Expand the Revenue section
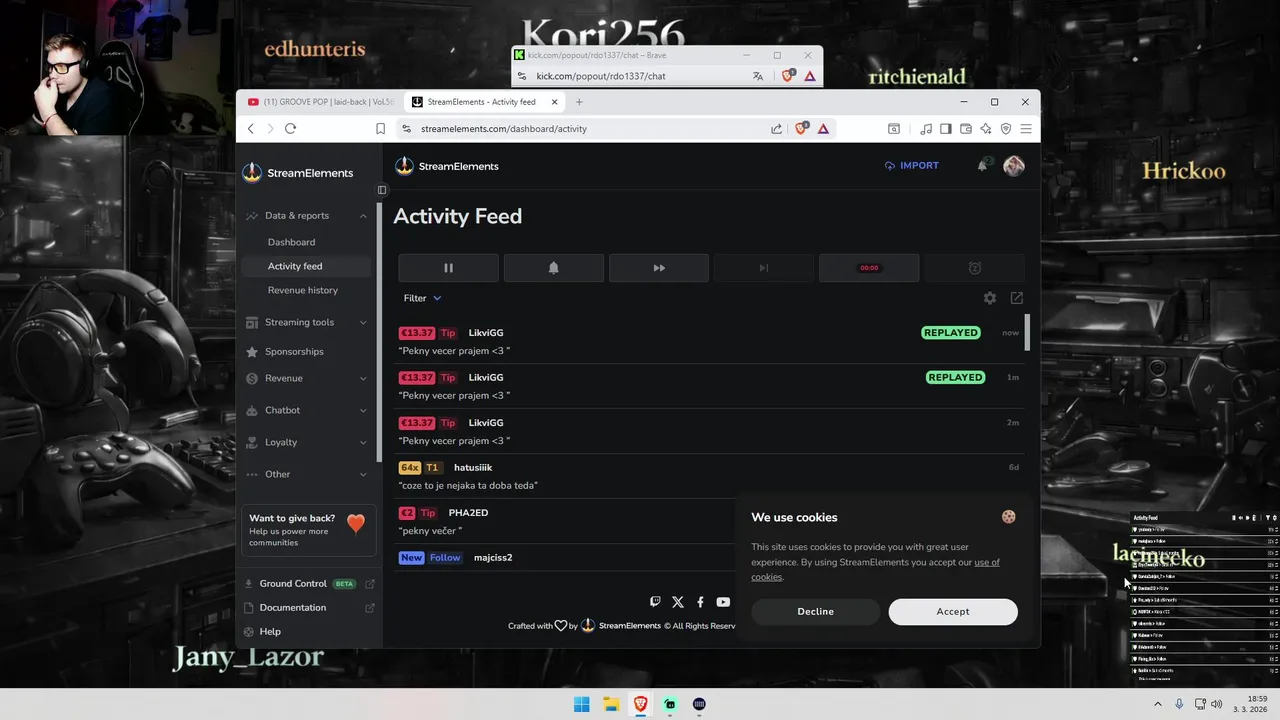 click(x=306, y=378)
